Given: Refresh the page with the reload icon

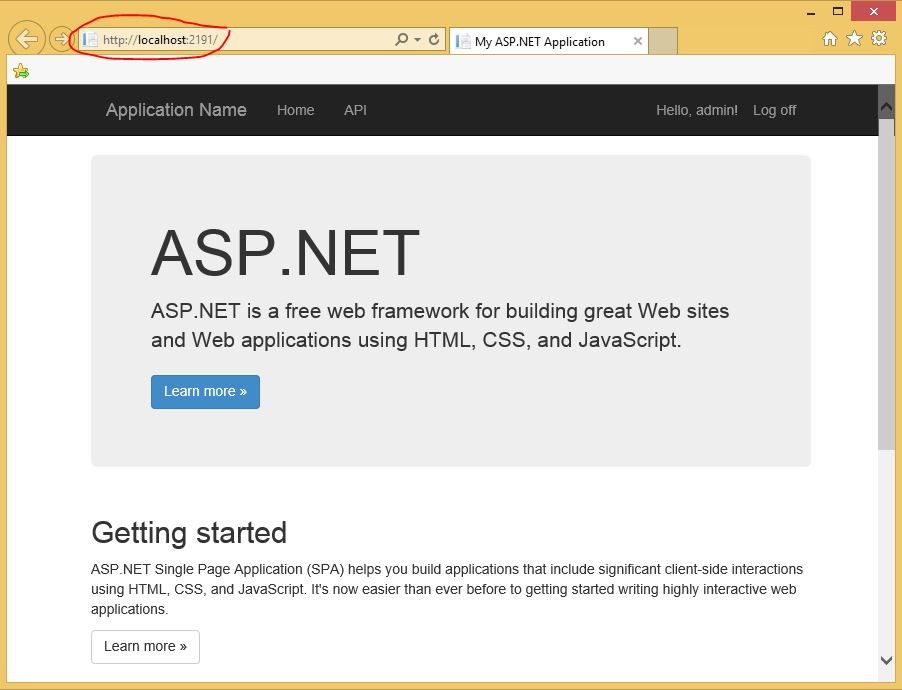Looking at the screenshot, I should click(x=433, y=39).
